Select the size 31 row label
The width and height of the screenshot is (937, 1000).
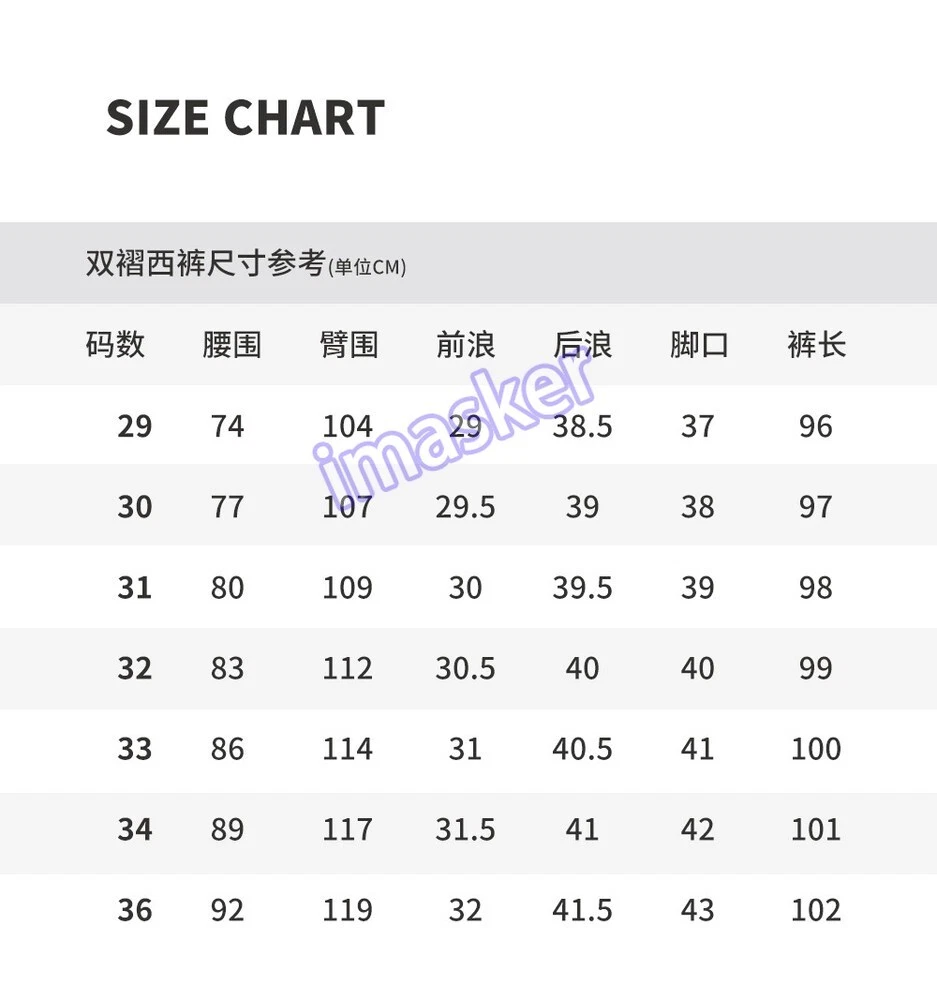coord(135,588)
